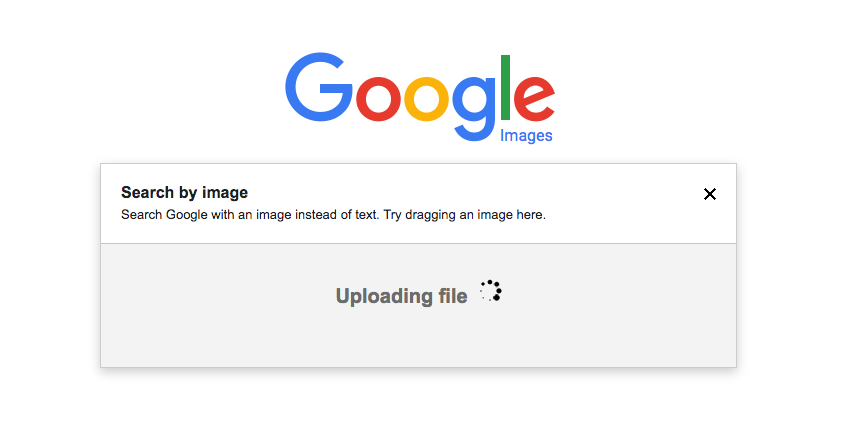Open the Images link under the logo
Screen dimensions: 863x443
526,136
